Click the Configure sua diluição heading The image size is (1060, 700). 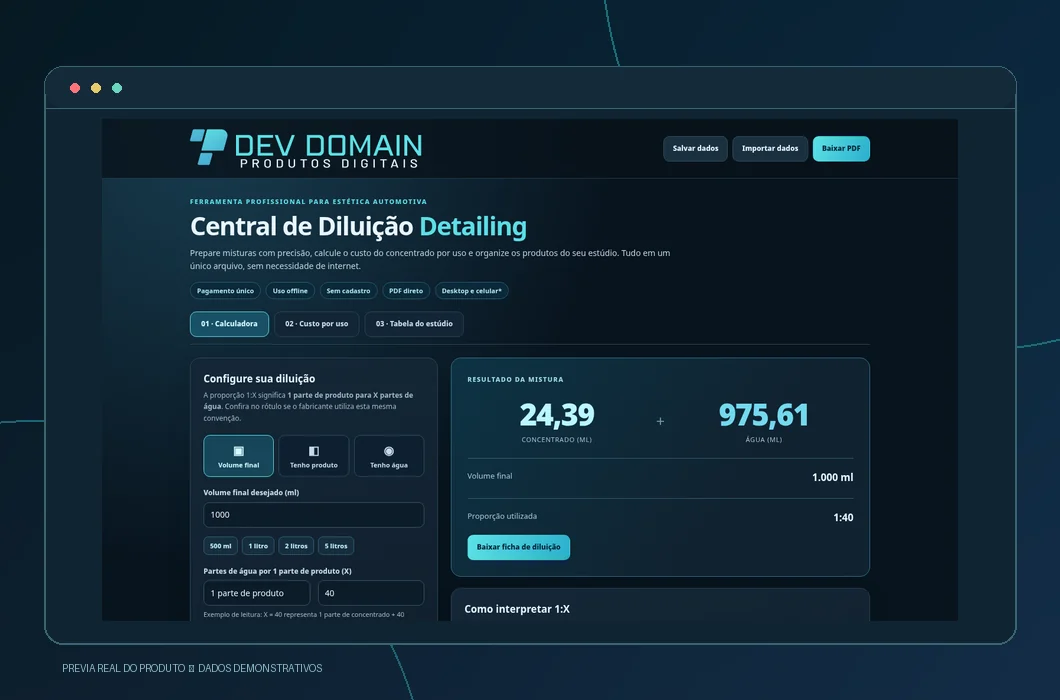[259, 379]
